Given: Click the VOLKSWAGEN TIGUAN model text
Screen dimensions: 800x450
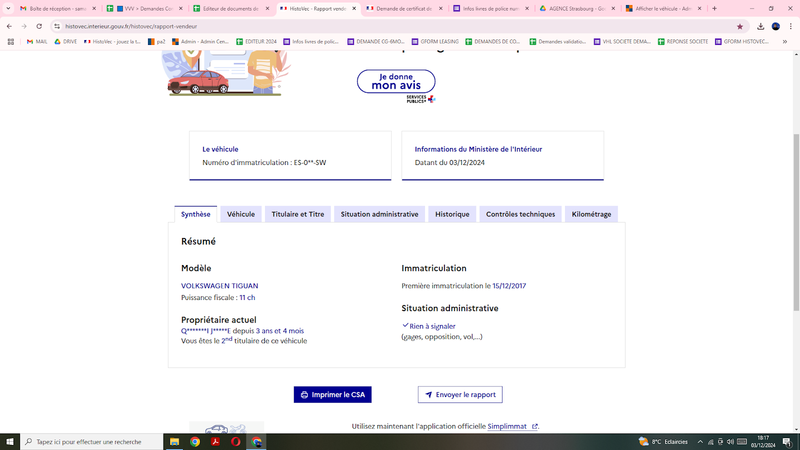Looking at the screenshot, I should pyautogui.click(x=219, y=286).
